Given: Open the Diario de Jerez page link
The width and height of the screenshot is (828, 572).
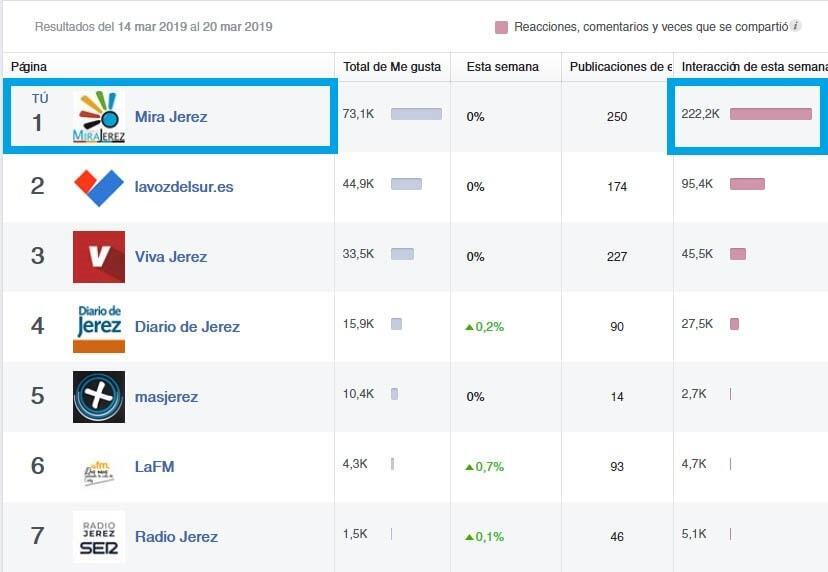Looking at the screenshot, I should pyautogui.click(x=187, y=327).
